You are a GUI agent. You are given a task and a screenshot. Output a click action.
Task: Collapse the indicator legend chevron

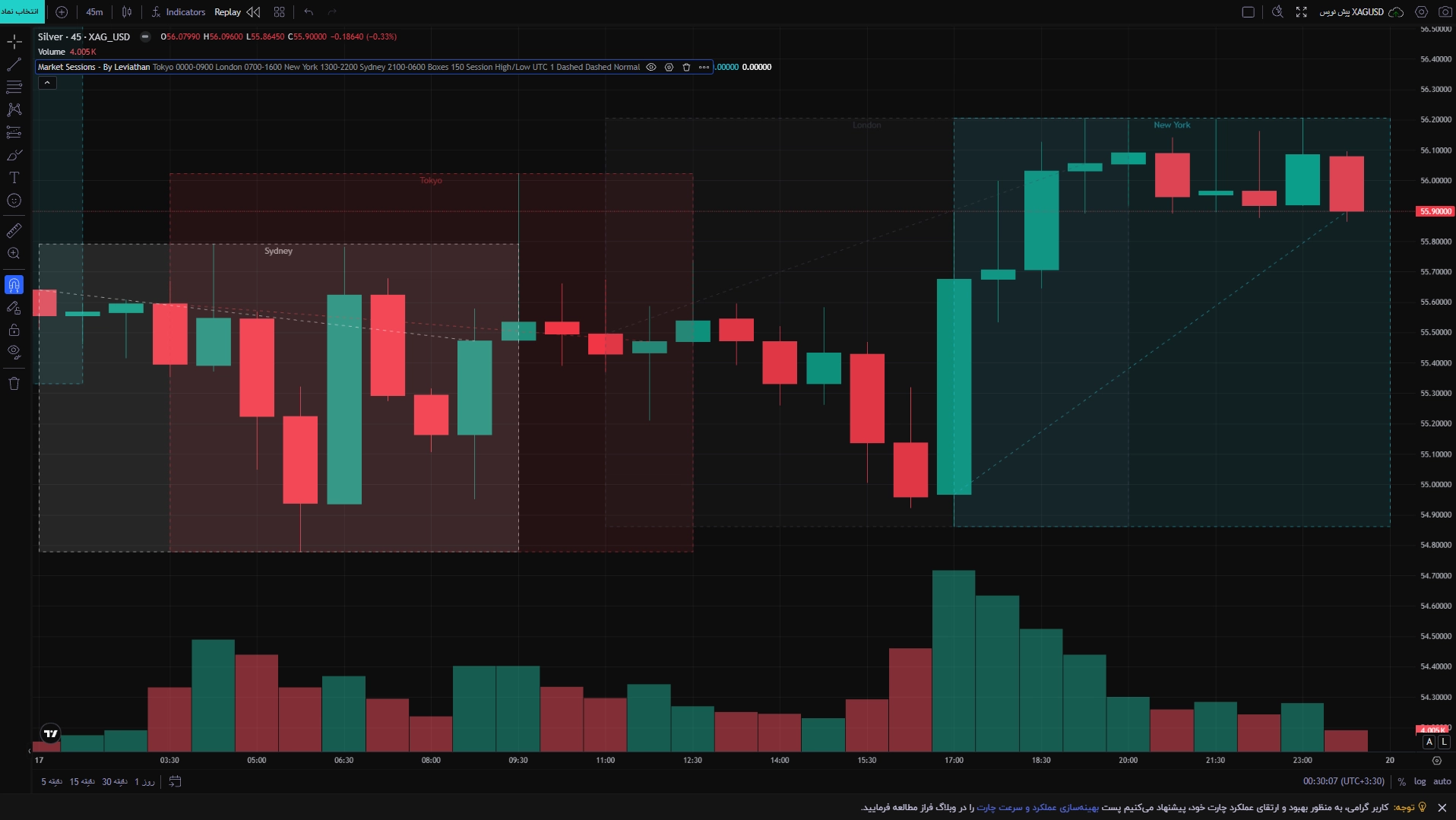pyautogui.click(x=47, y=82)
